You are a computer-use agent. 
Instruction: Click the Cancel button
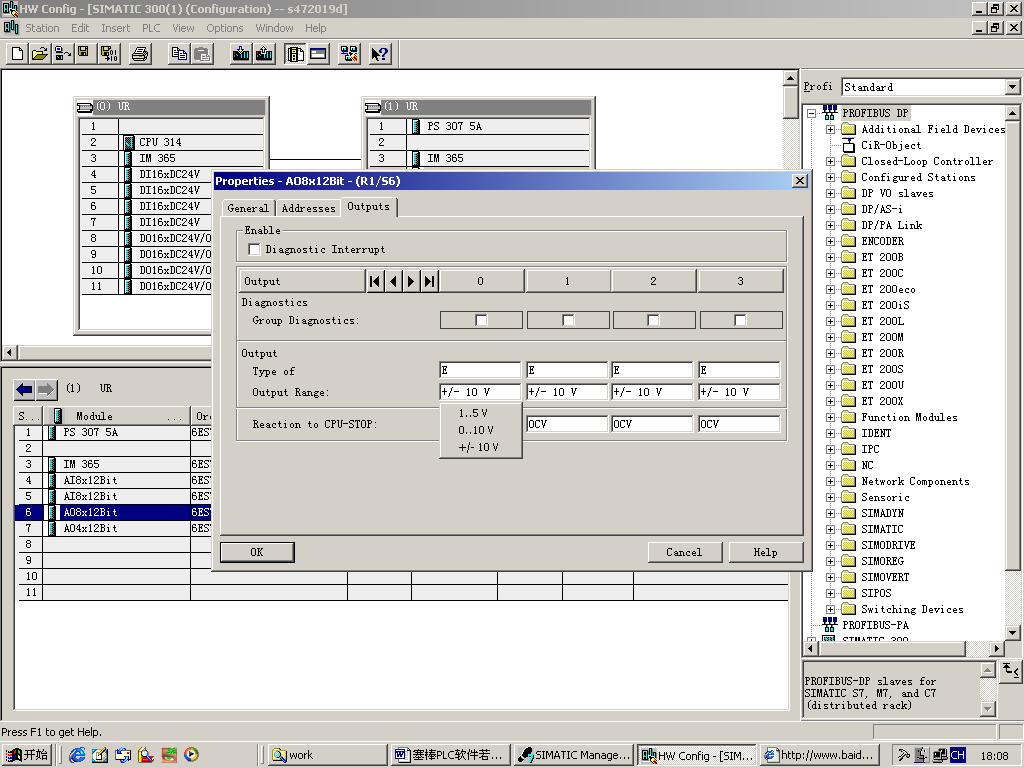click(684, 552)
